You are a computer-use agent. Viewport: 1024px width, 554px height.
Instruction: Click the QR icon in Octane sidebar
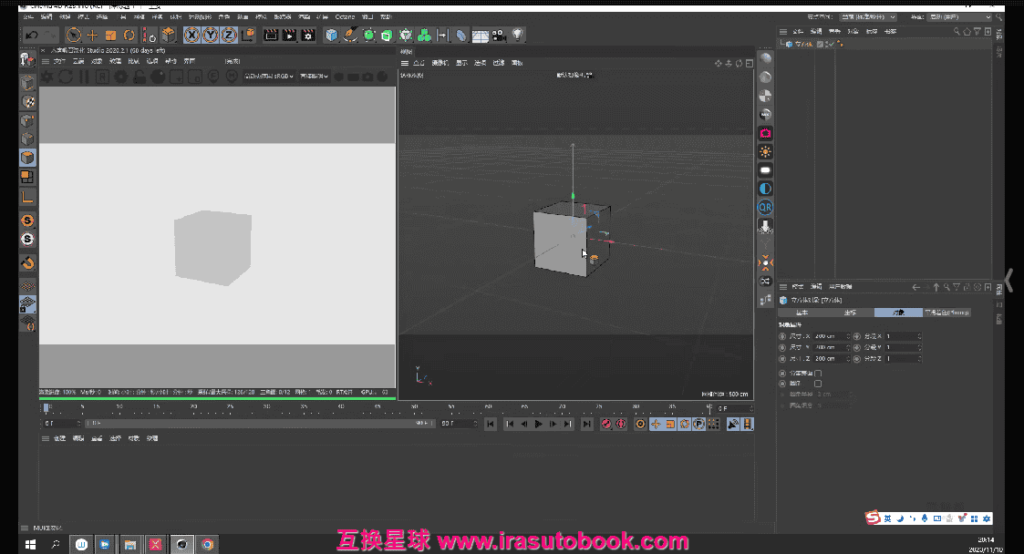point(765,207)
